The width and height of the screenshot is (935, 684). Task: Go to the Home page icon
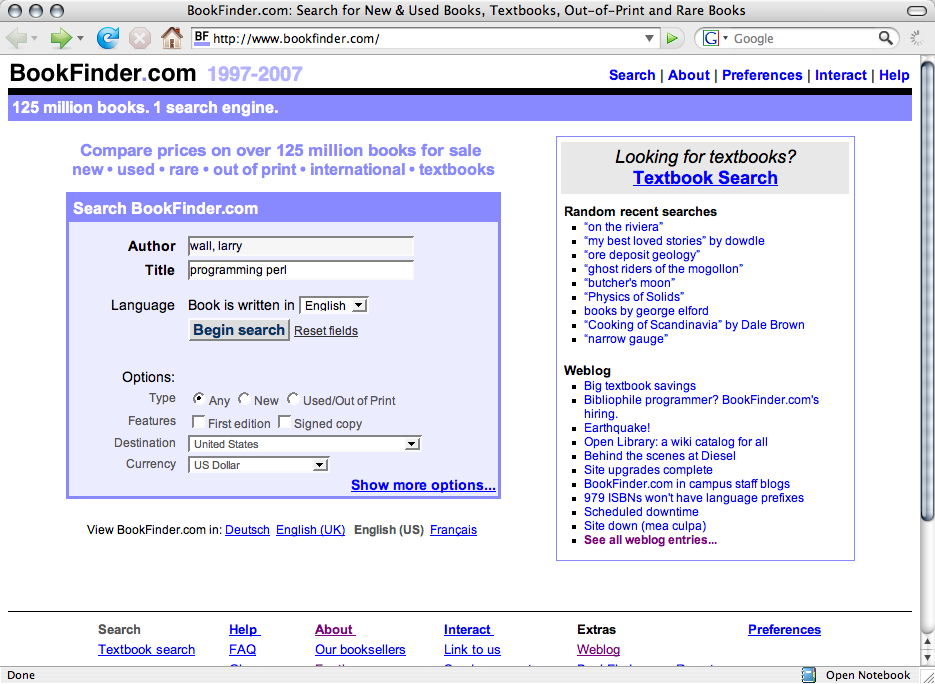(172, 39)
